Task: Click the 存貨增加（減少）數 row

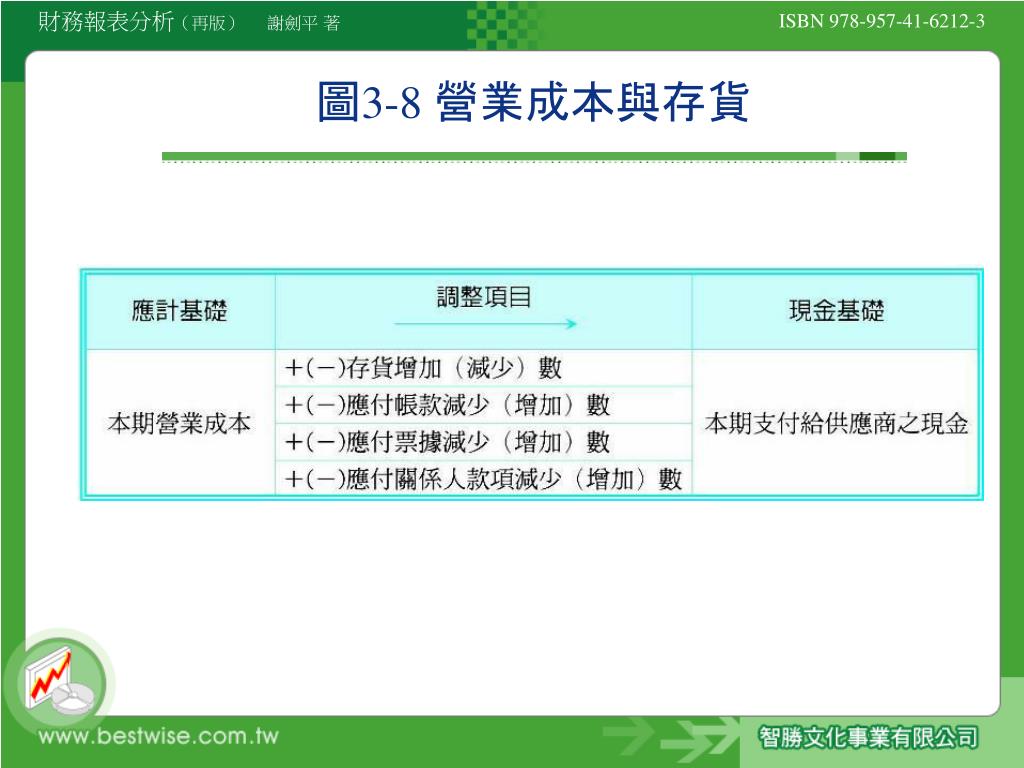Action: 484,368
